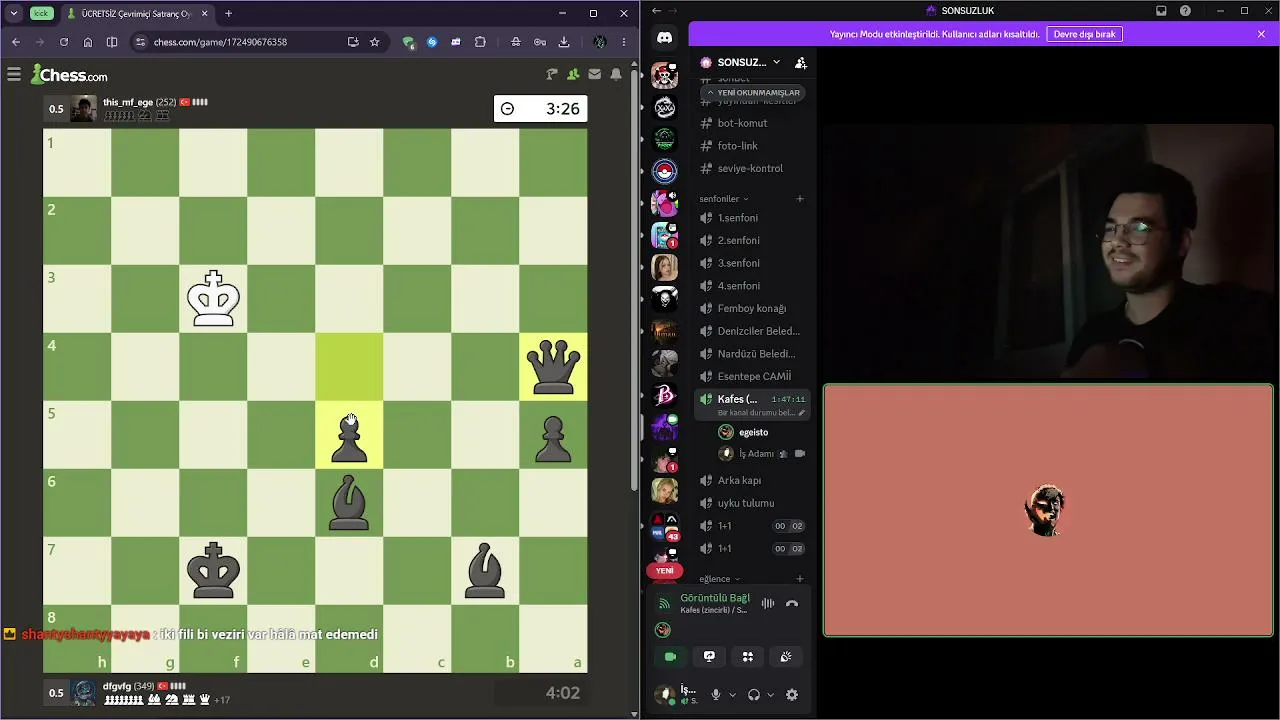Image resolution: width=1280 pixels, height=720 pixels.
Task: Mute the Discord microphone
Action: coord(716,695)
